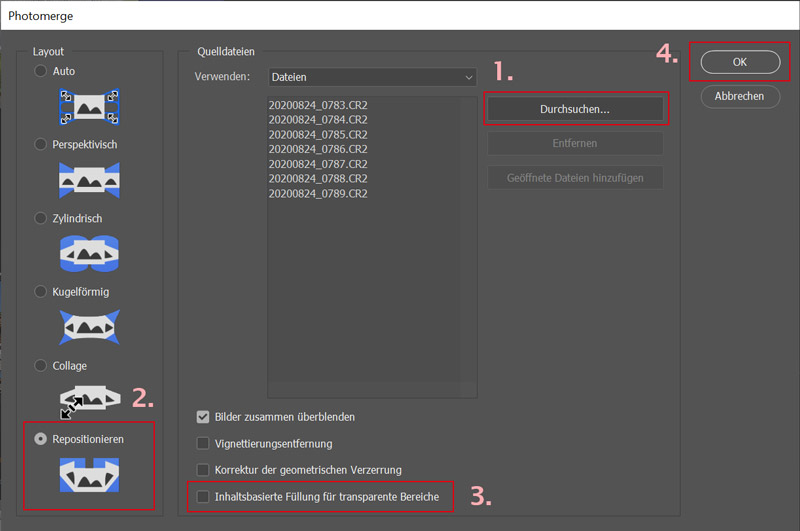Click the Perspektivisch layout preview icon
The image size is (800, 531).
pos(89,180)
